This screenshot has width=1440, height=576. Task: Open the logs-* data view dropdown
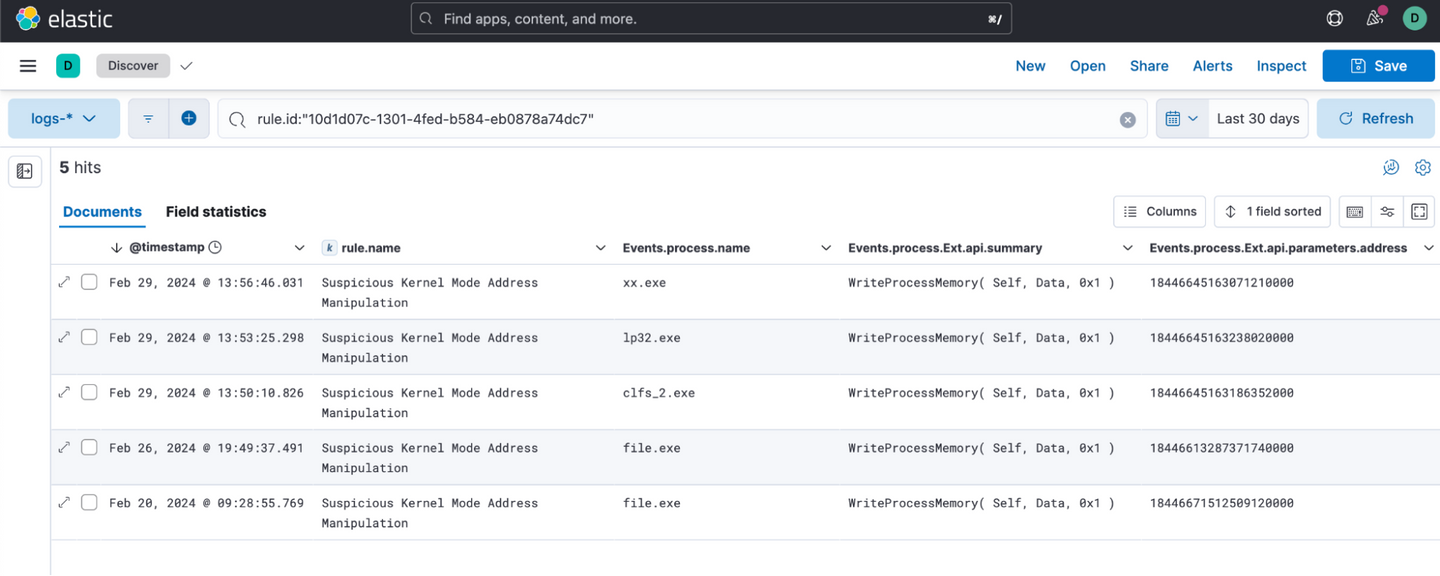(x=64, y=118)
